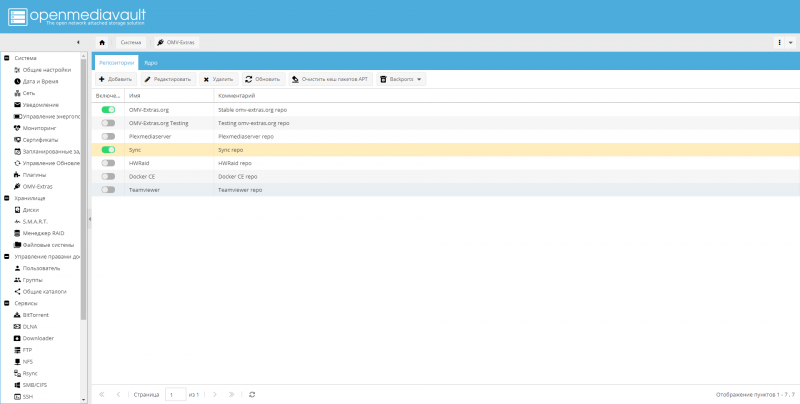Switch to the Репозитории tab
Viewport: 800px width, 404px height.
pos(116,63)
